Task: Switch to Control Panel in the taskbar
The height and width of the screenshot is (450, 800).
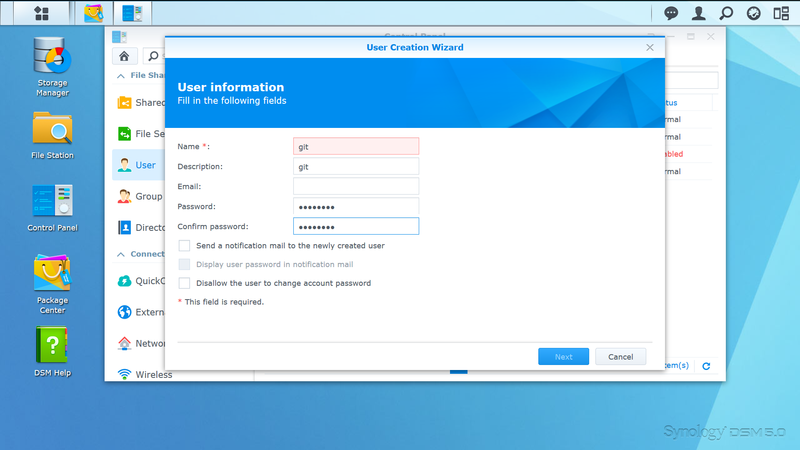Action: coord(132,13)
